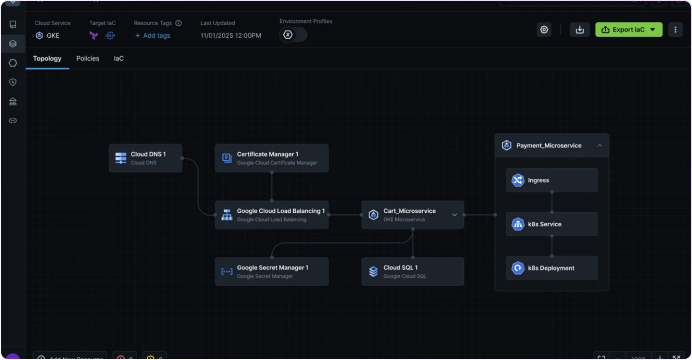Expand the Cart_Microservice node chevron

pos(455,215)
